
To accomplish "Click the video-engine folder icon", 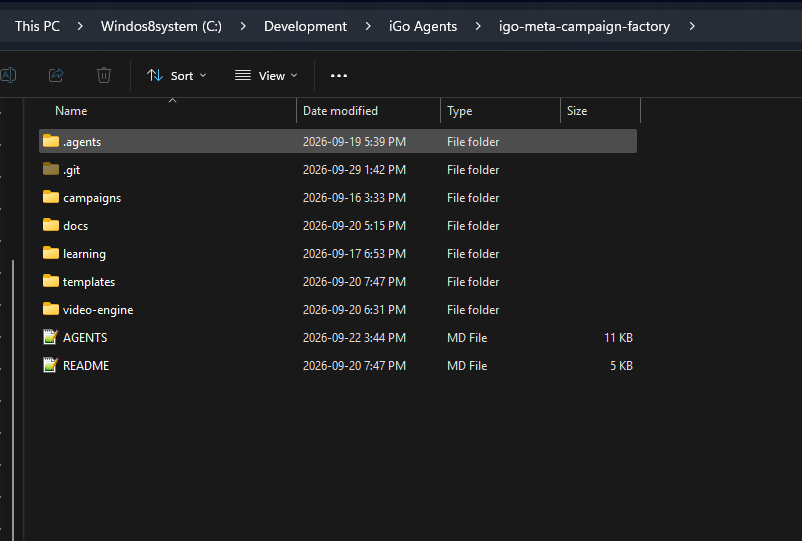I will tap(51, 309).
